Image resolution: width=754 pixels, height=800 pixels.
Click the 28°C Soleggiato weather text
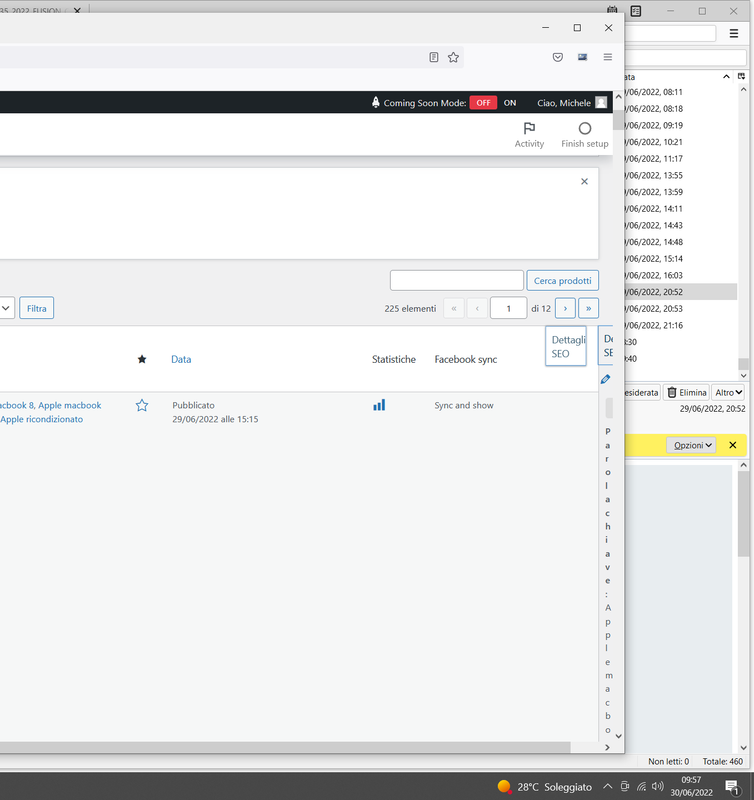(555, 787)
